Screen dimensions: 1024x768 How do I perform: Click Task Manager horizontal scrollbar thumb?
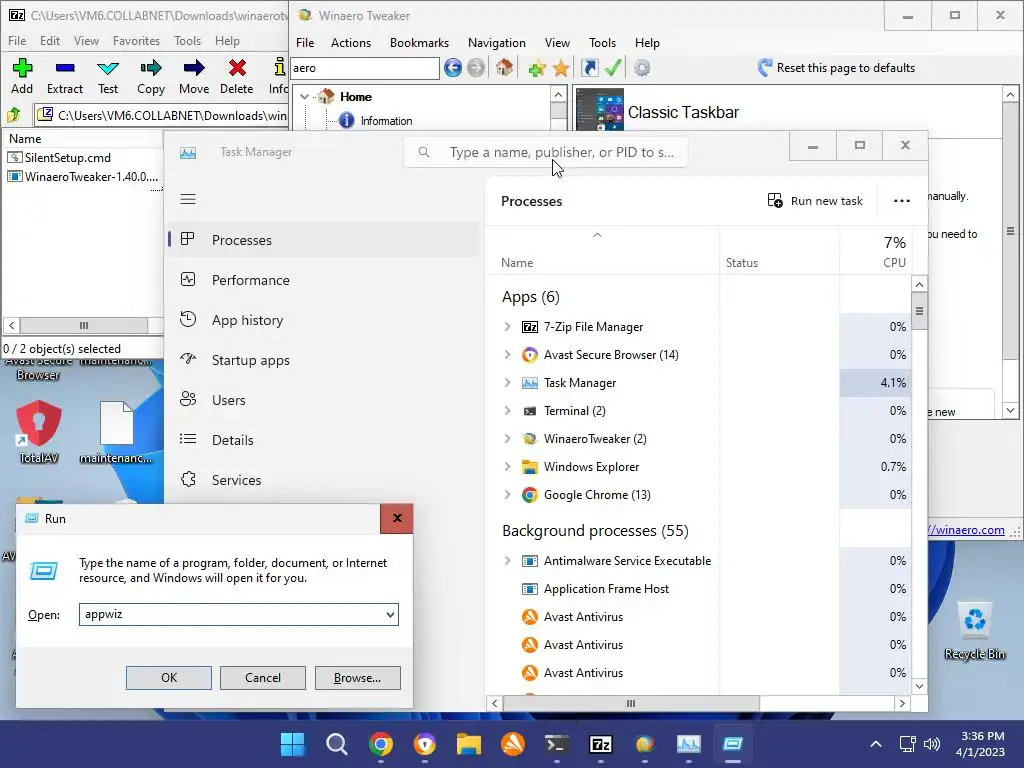click(x=631, y=703)
